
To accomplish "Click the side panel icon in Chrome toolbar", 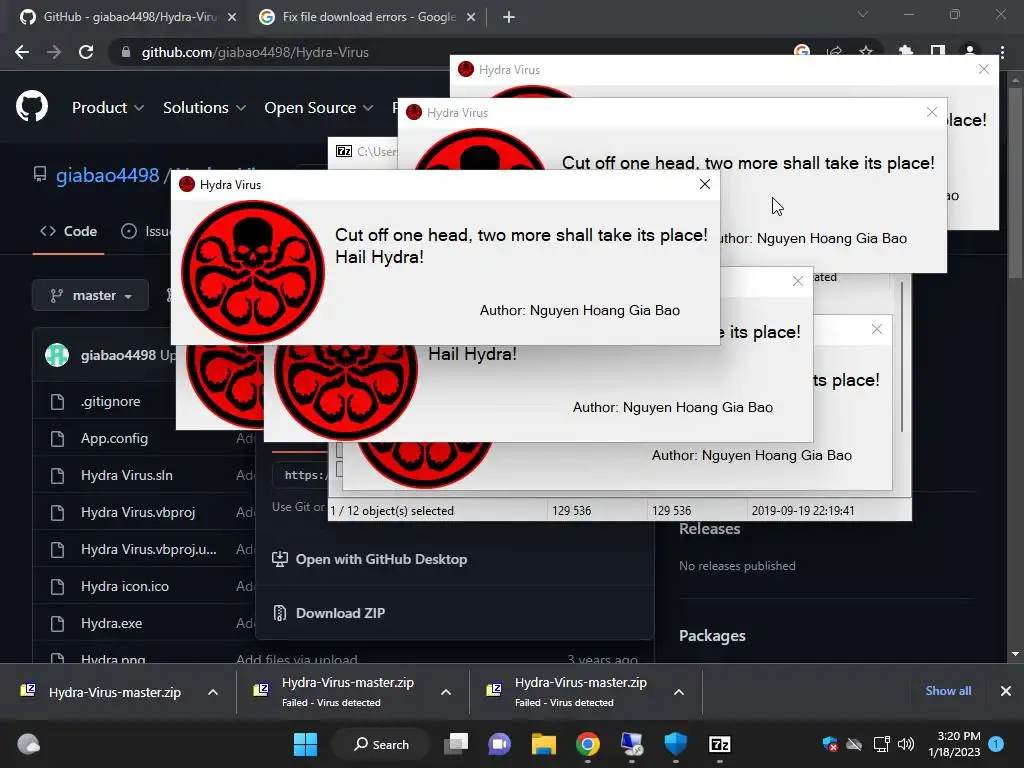I will point(938,51).
